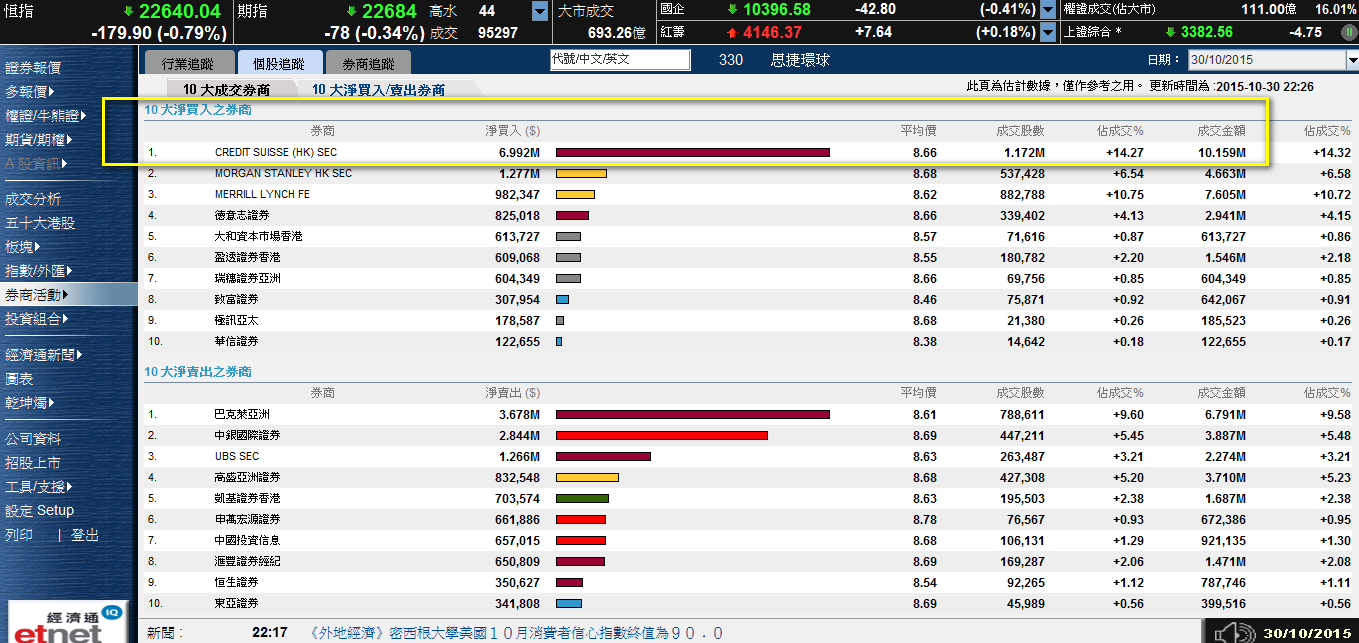Open 成交分析 in the sidebar
The image size is (1359, 643).
(33, 199)
